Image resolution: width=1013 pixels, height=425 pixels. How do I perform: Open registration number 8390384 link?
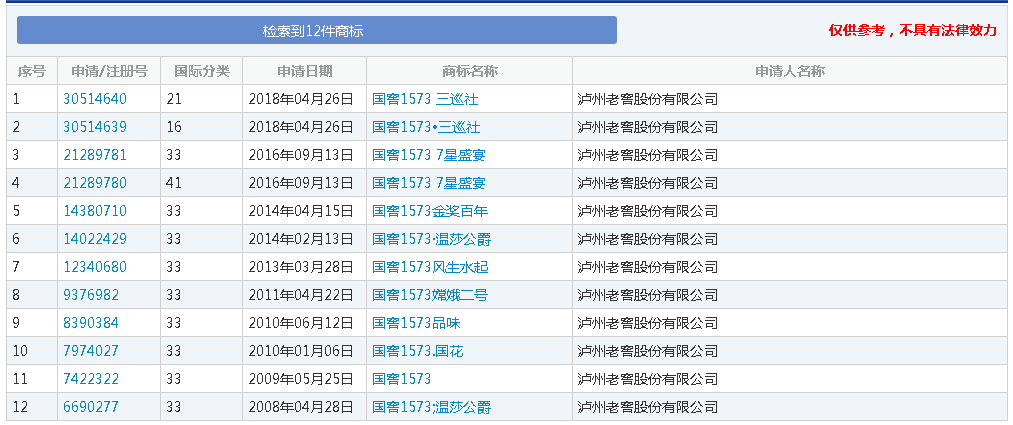pyautogui.click(x=91, y=323)
